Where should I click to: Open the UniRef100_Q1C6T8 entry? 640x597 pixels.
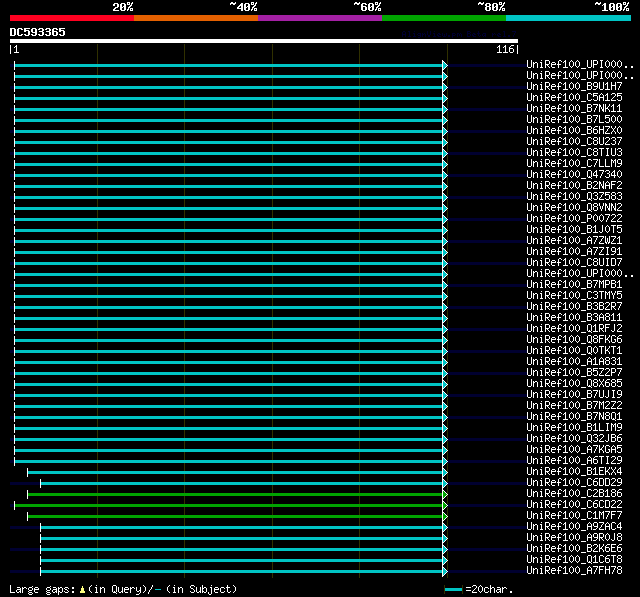(574, 560)
